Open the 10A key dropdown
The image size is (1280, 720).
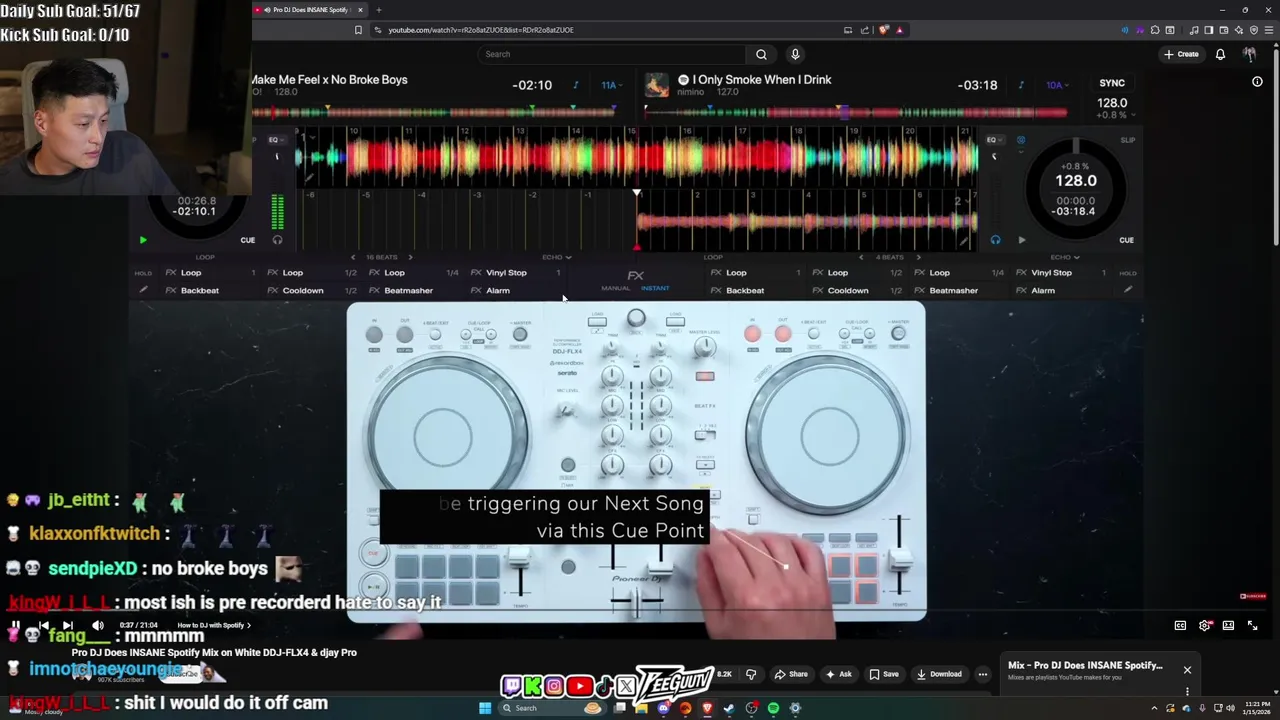click(1057, 85)
